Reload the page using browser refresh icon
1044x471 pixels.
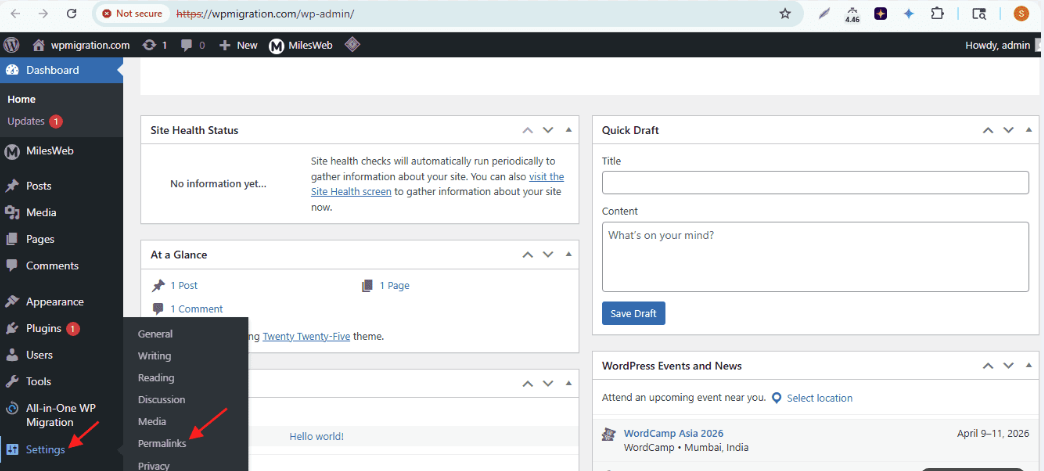pos(71,14)
